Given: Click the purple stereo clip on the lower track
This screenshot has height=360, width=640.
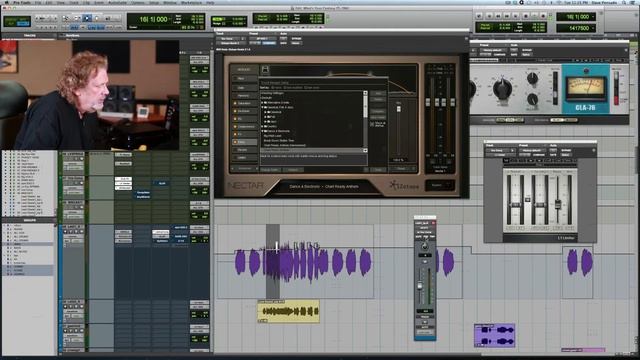Looking at the screenshot, I should 494,336.
